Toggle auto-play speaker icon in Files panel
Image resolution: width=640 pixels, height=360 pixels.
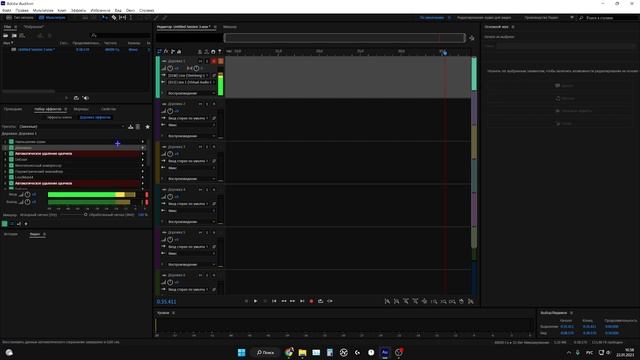pos(86,98)
